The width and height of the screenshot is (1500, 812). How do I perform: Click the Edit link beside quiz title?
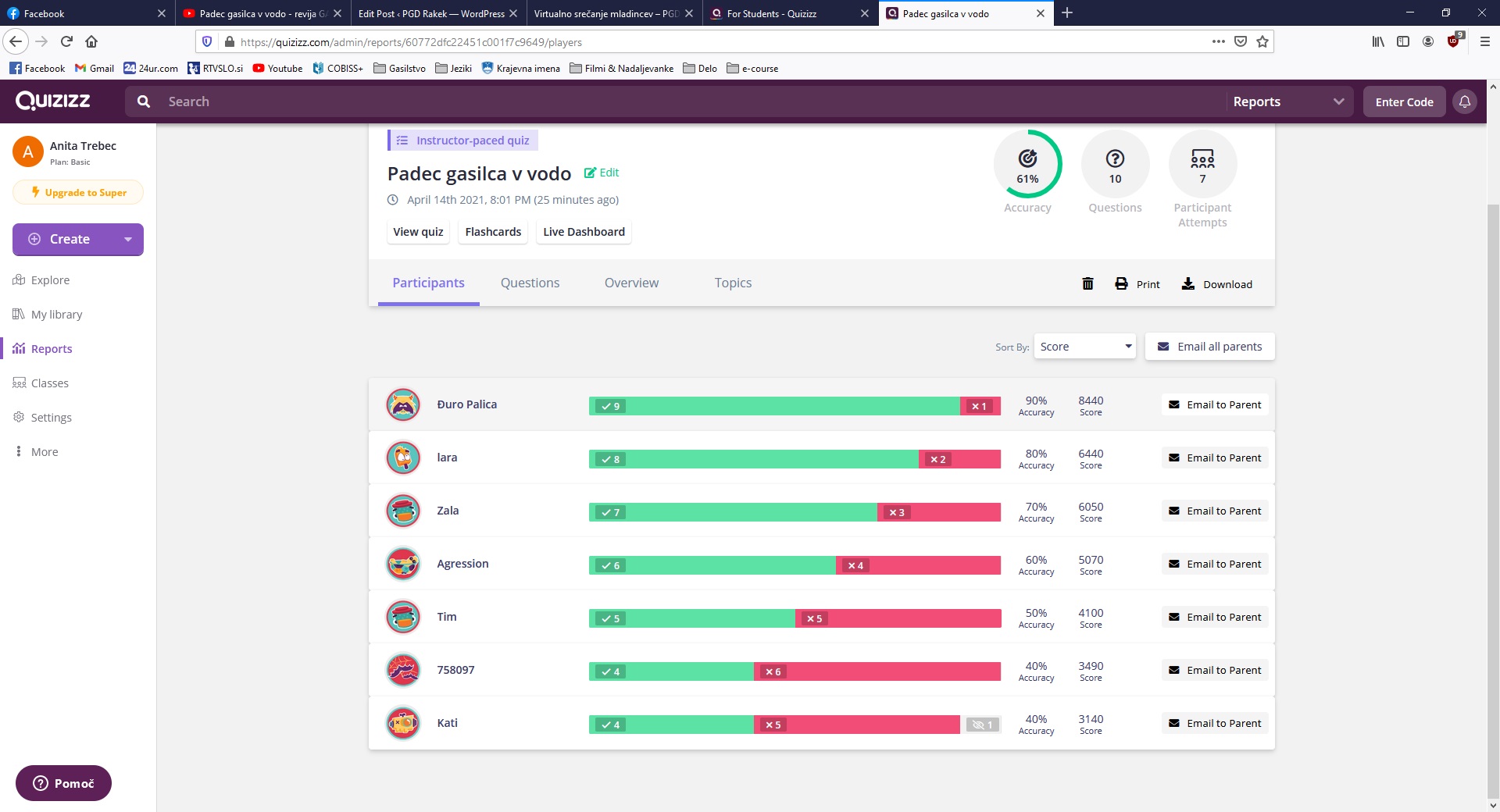coord(602,173)
